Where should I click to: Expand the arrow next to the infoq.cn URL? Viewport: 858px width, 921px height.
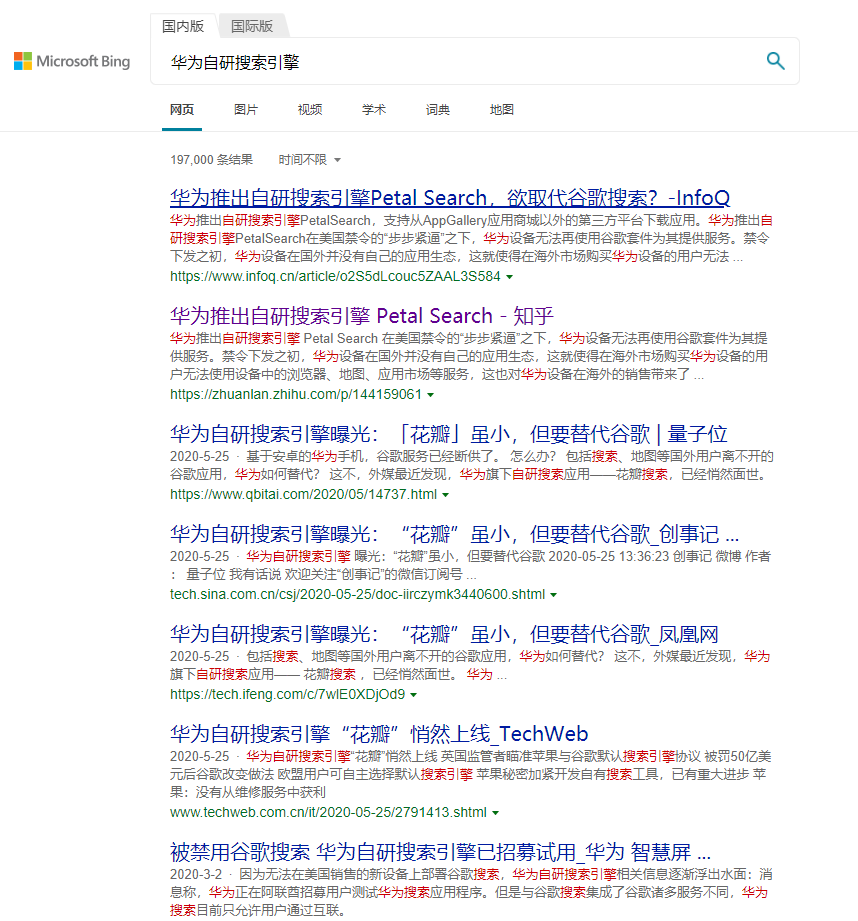(510, 277)
